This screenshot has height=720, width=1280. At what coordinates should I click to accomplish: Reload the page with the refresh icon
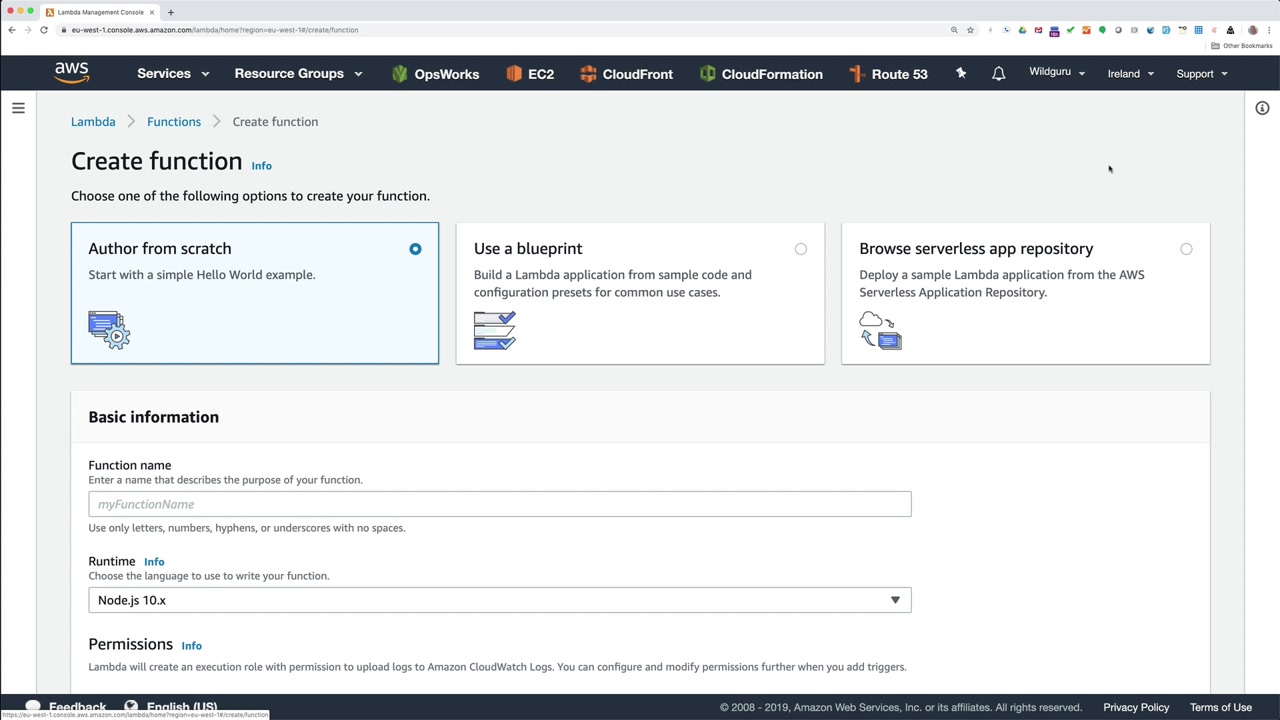click(x=44, y=30)
